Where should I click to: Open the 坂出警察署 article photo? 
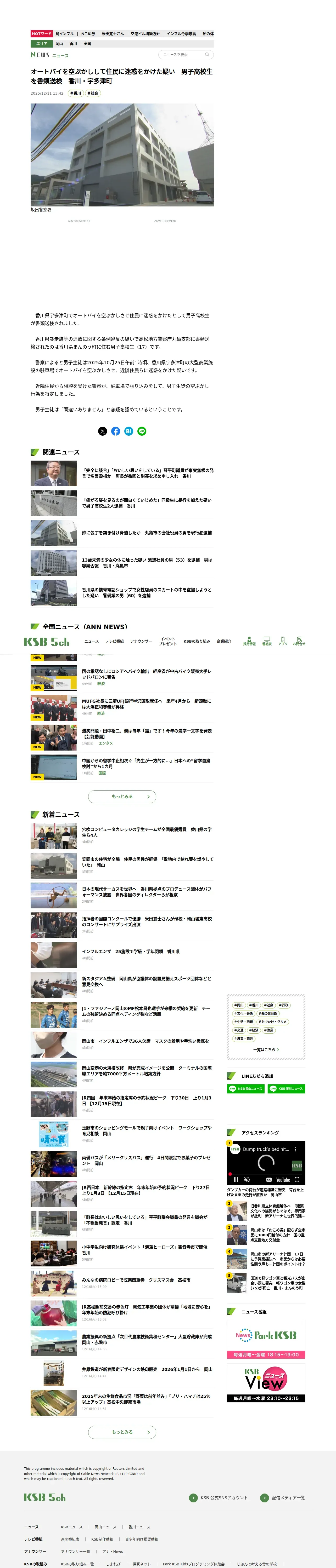[122, 155]
